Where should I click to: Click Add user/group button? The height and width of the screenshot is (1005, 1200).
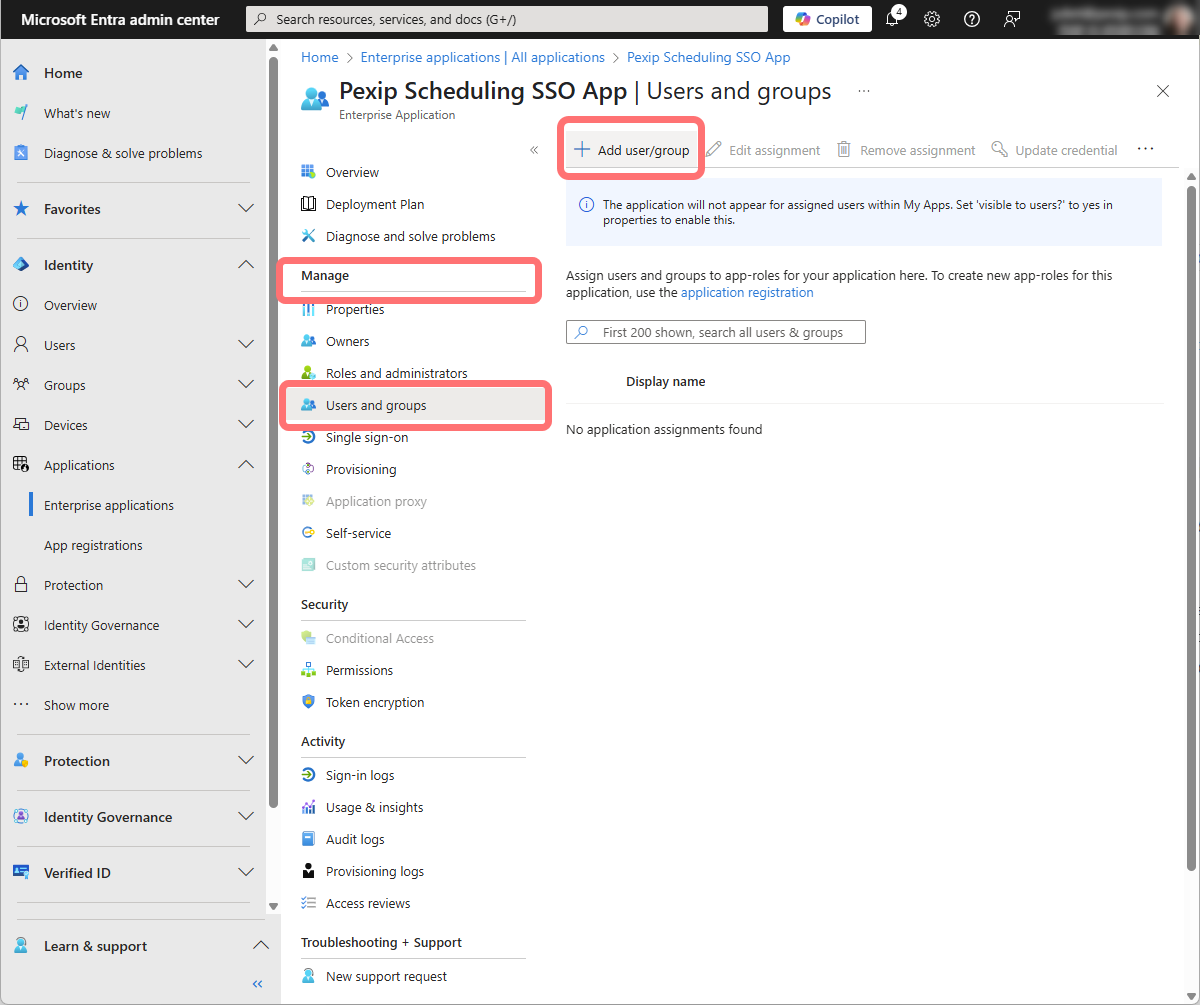[632, 150]
